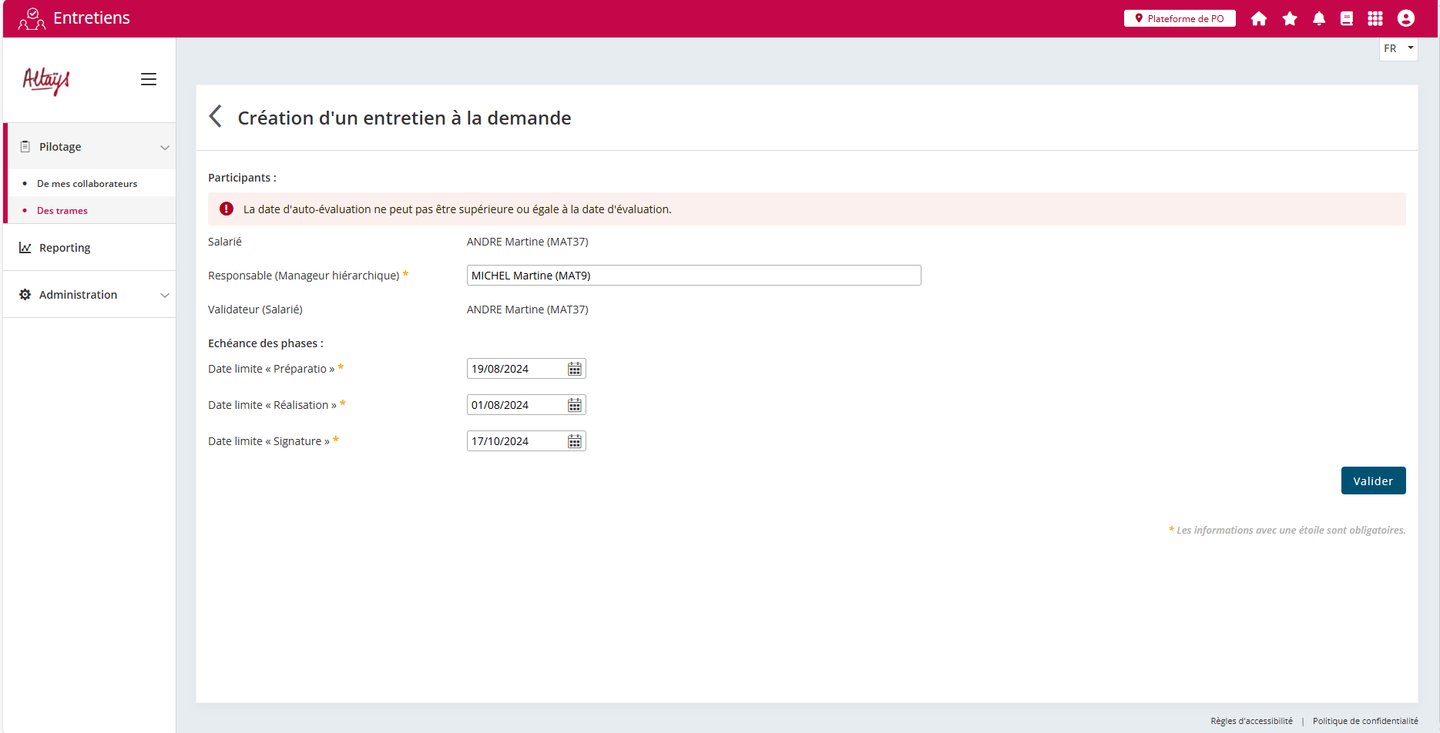Image resolution: width=1440 pixels, height=733 pixels.
Task: Open the user account profile icon
Action: pyautogui.click(x=1406, y=19)
